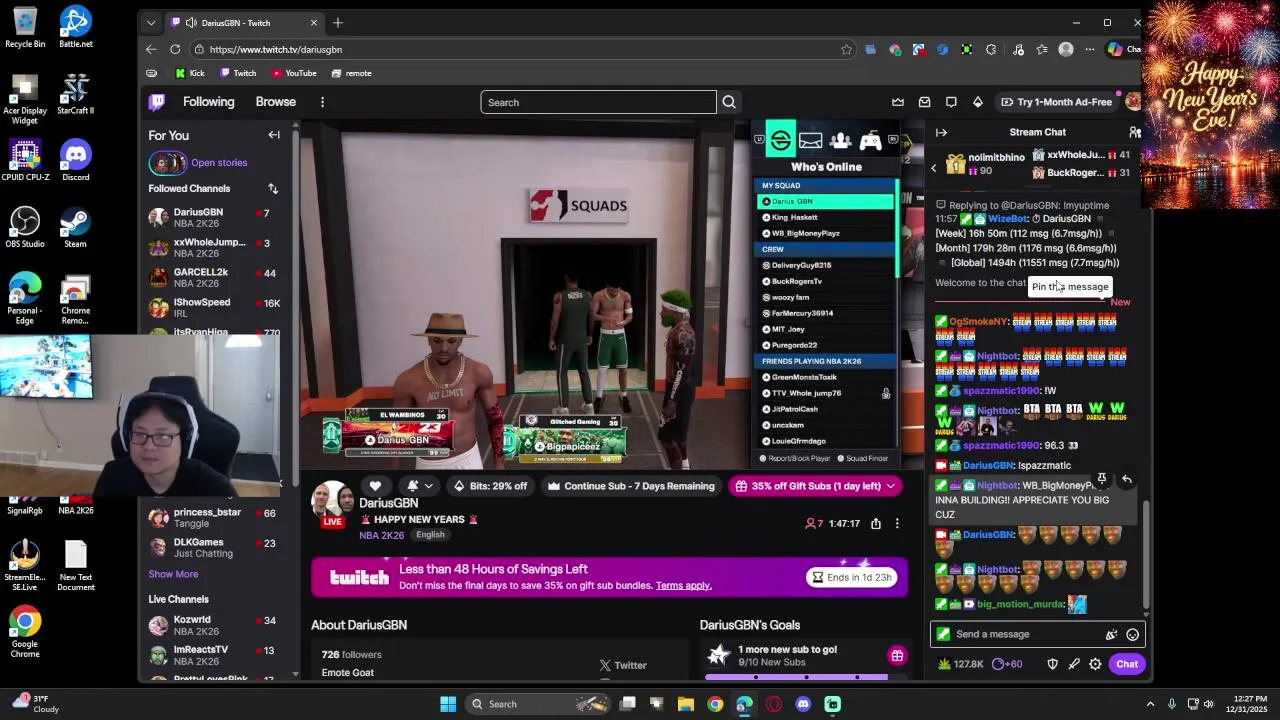This screenshot has height=720, width=1280.
Task: Open the remote bookmark
Action: click(x=351, y=73)
